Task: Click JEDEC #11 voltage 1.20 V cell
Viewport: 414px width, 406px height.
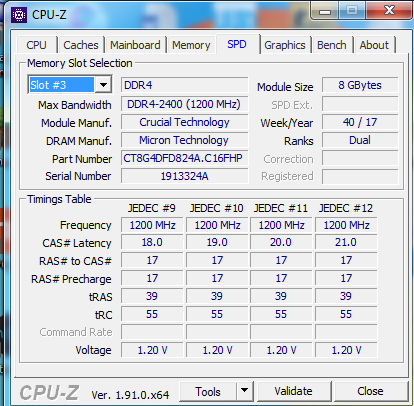Action: (281, 350)
